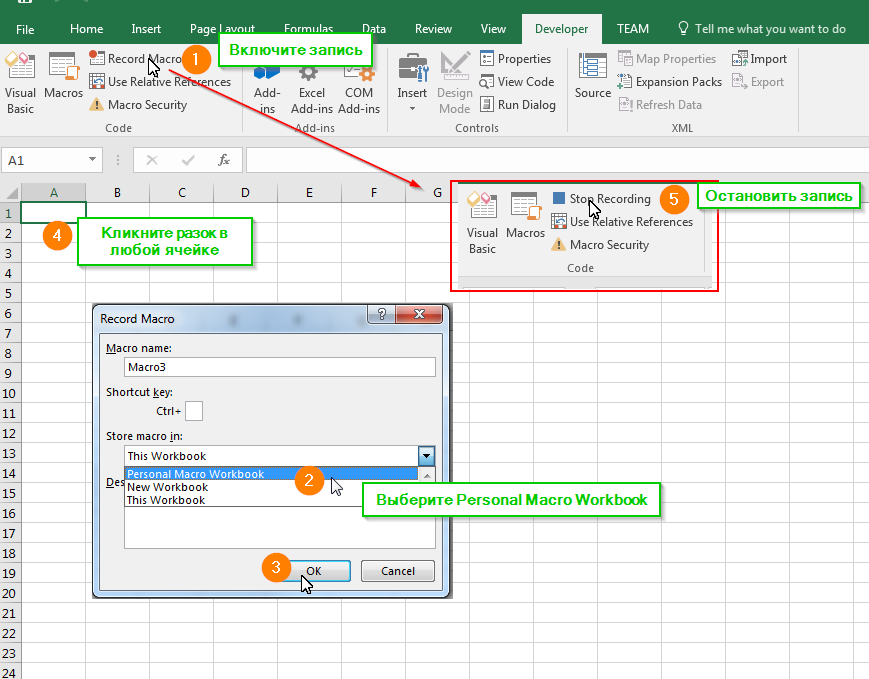Expand the Store macro in dropdown arrow

tap(426, 456)
